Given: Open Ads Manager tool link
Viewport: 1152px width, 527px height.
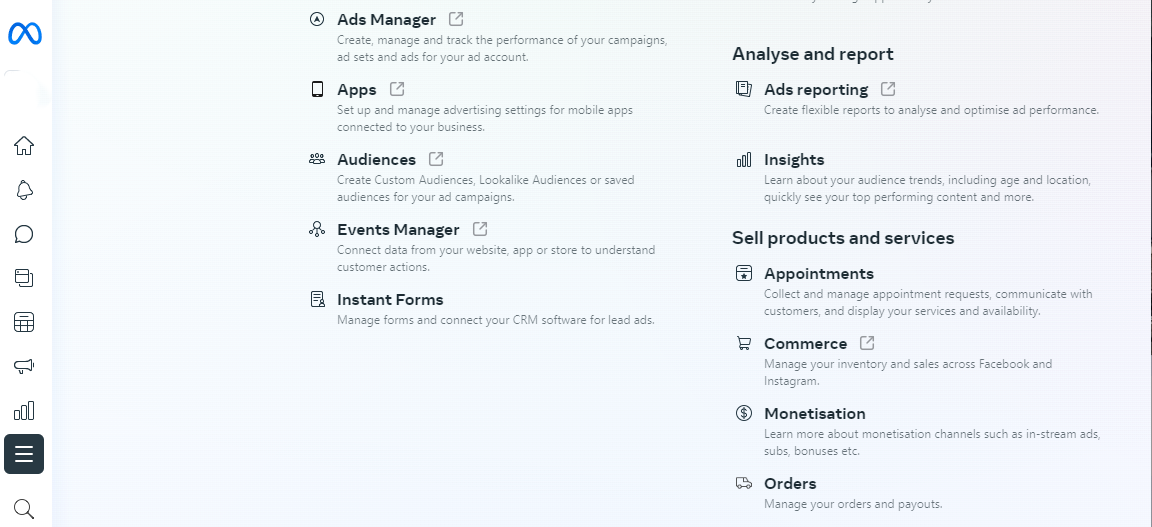Looking at the screenshot, I should click(x=386, y=19).
